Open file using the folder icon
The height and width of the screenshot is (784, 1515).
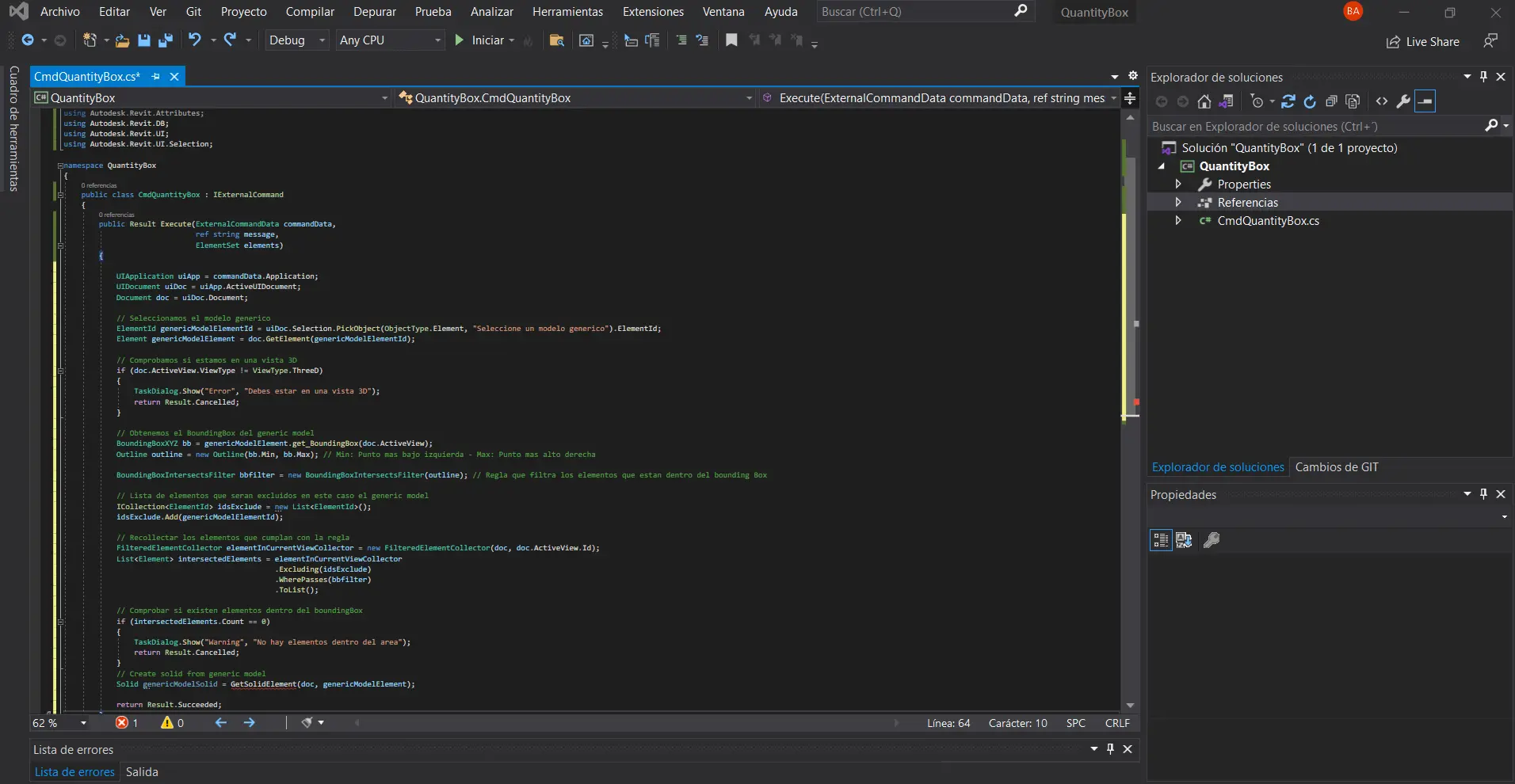(122, 40)
